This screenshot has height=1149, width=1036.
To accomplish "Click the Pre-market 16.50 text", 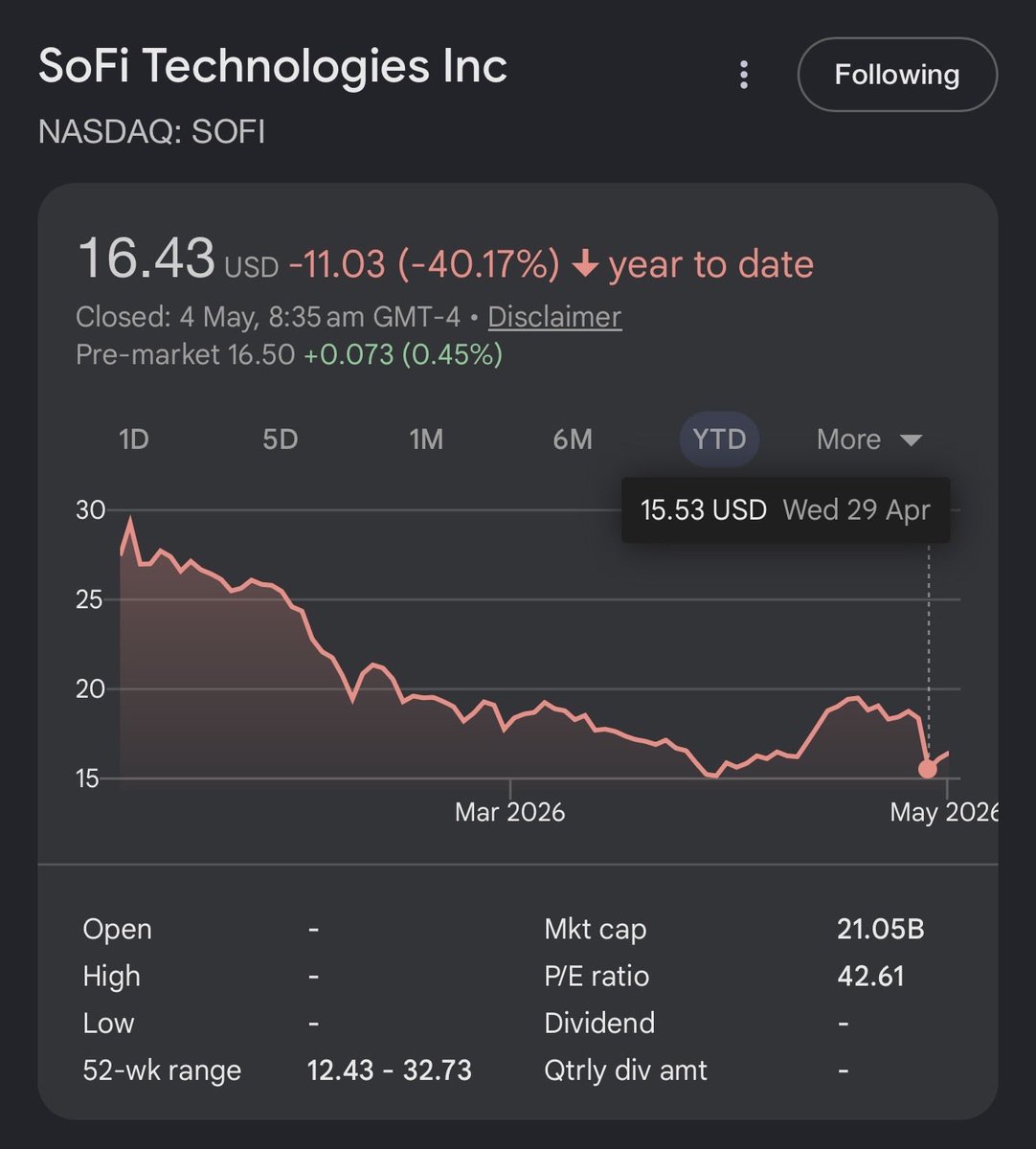I will [x=185, y=355].
